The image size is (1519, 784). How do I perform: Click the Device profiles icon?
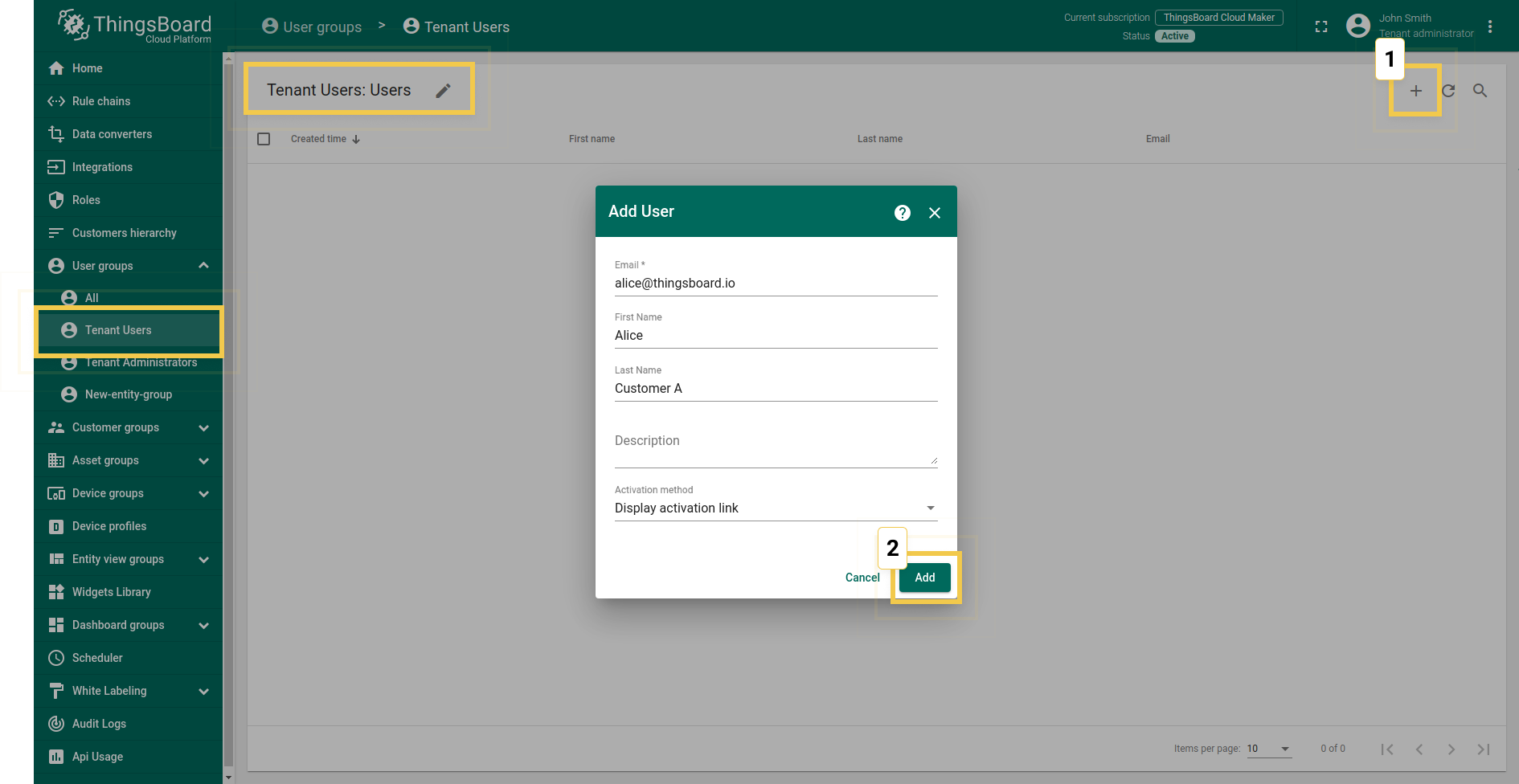point(56,527)
